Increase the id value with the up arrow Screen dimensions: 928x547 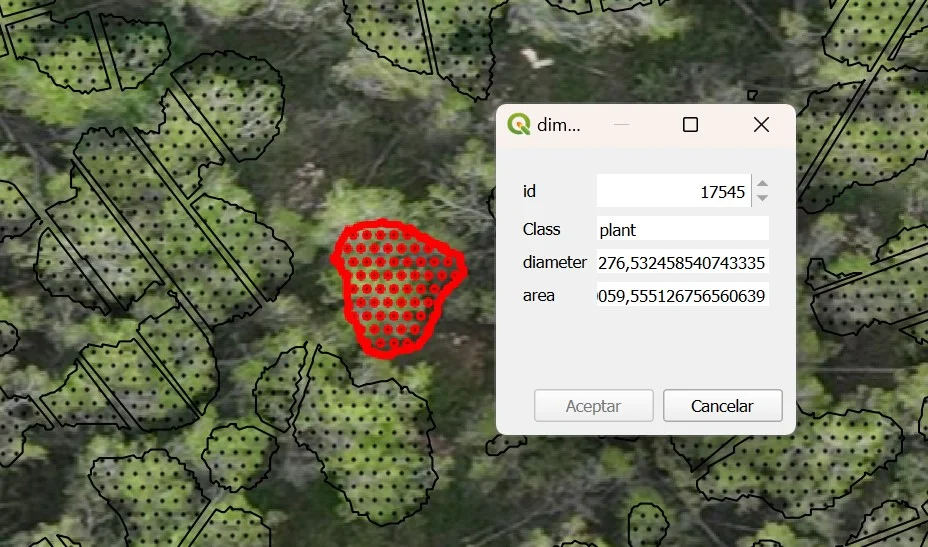pyautogui.click(x=762, y=184)
